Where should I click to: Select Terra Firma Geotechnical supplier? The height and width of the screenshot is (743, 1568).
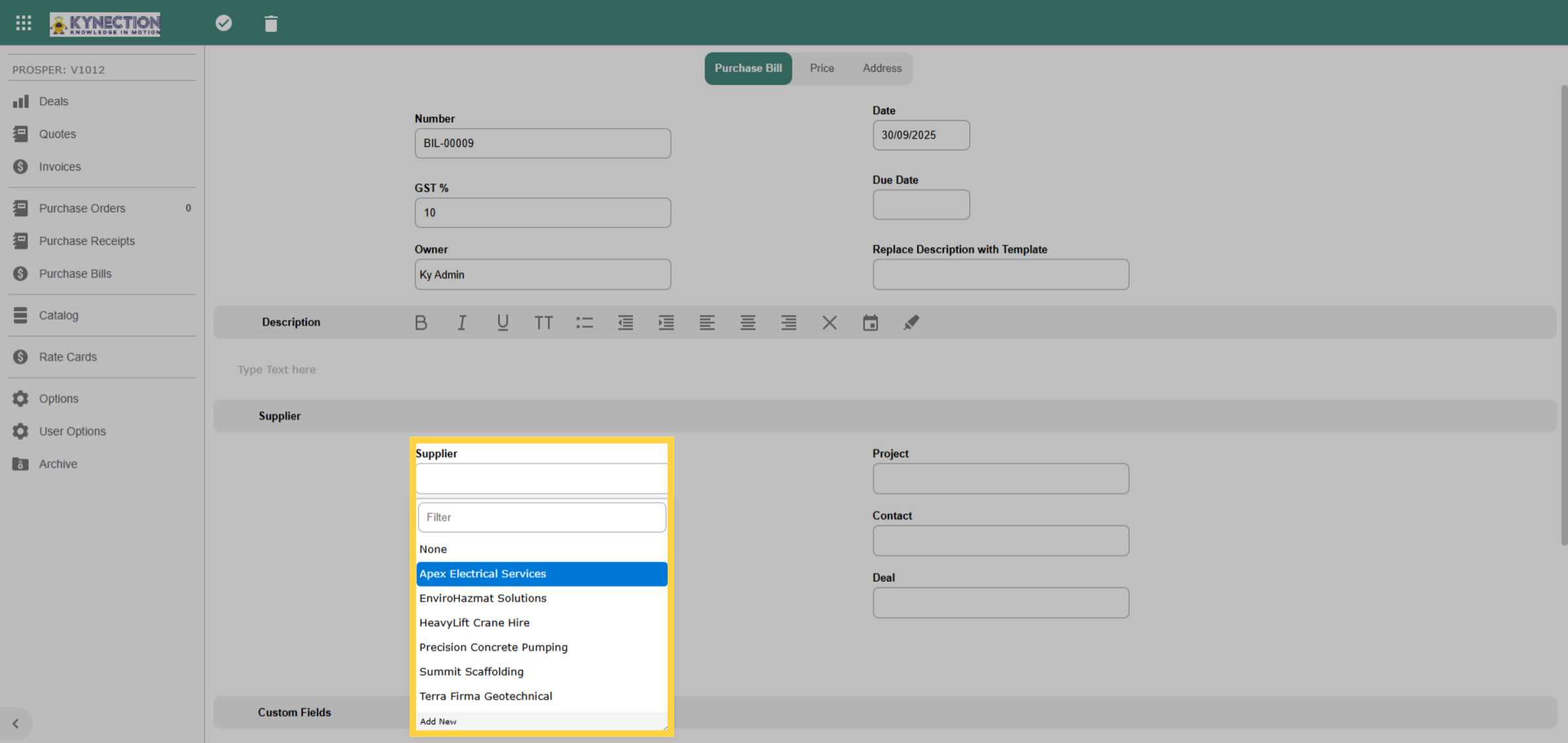[542, 696]
